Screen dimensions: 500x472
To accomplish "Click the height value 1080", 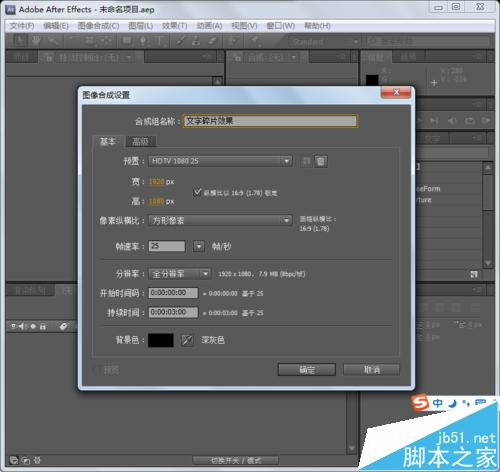I will [157, 201].
